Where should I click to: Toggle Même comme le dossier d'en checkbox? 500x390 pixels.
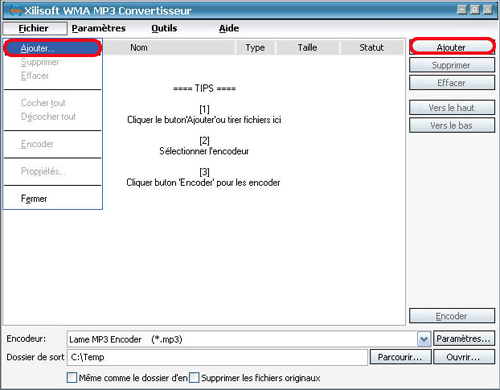pos(72,378)
